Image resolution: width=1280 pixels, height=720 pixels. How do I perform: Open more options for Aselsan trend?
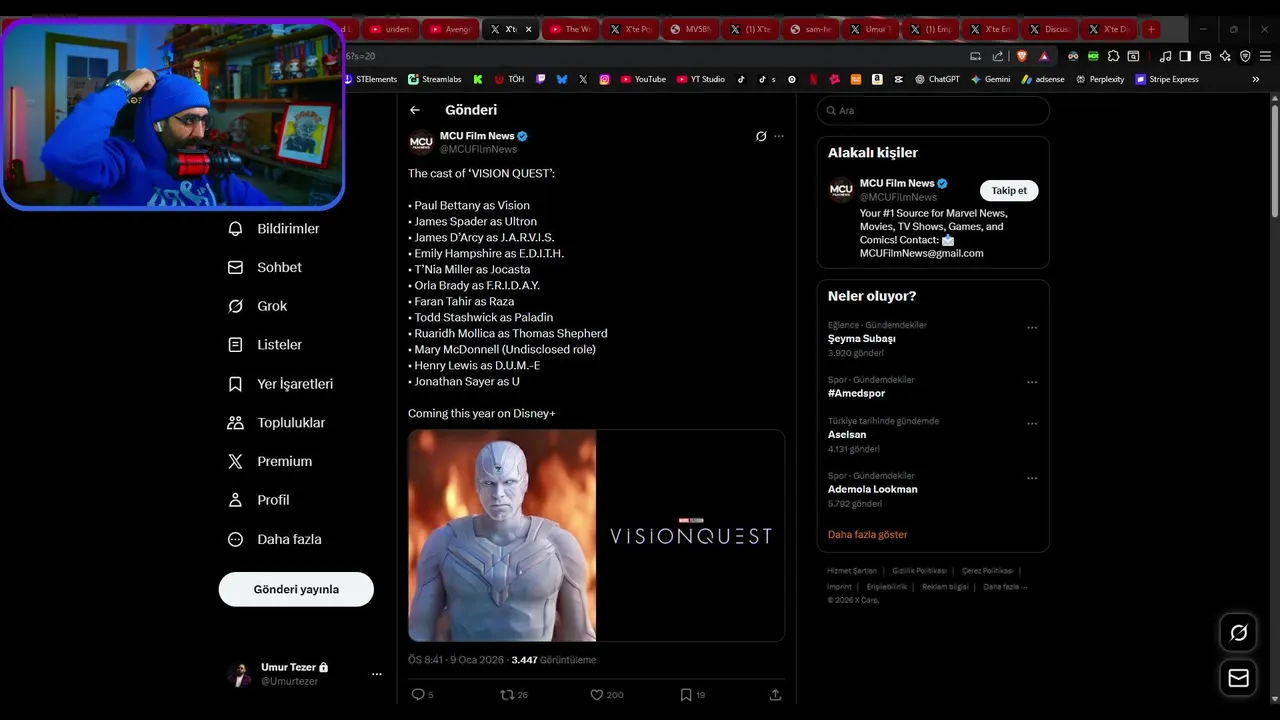tap(1032, 424)
